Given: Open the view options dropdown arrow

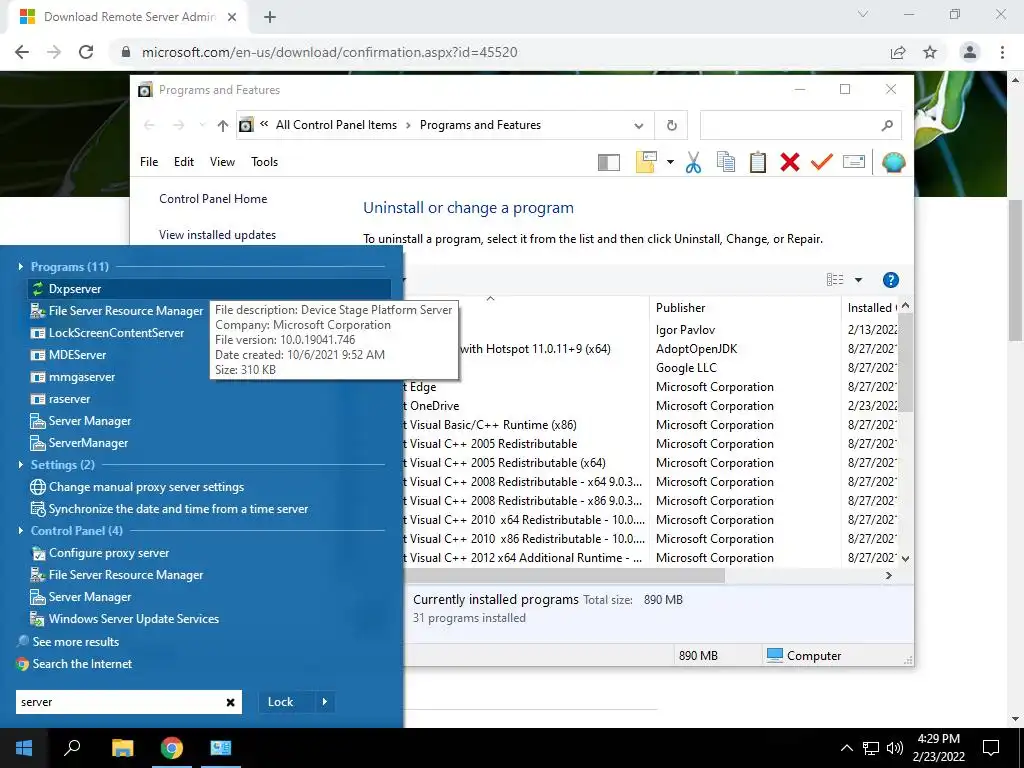Looking at the screenshot, I should pyautogui.click(x=858, y=280).
